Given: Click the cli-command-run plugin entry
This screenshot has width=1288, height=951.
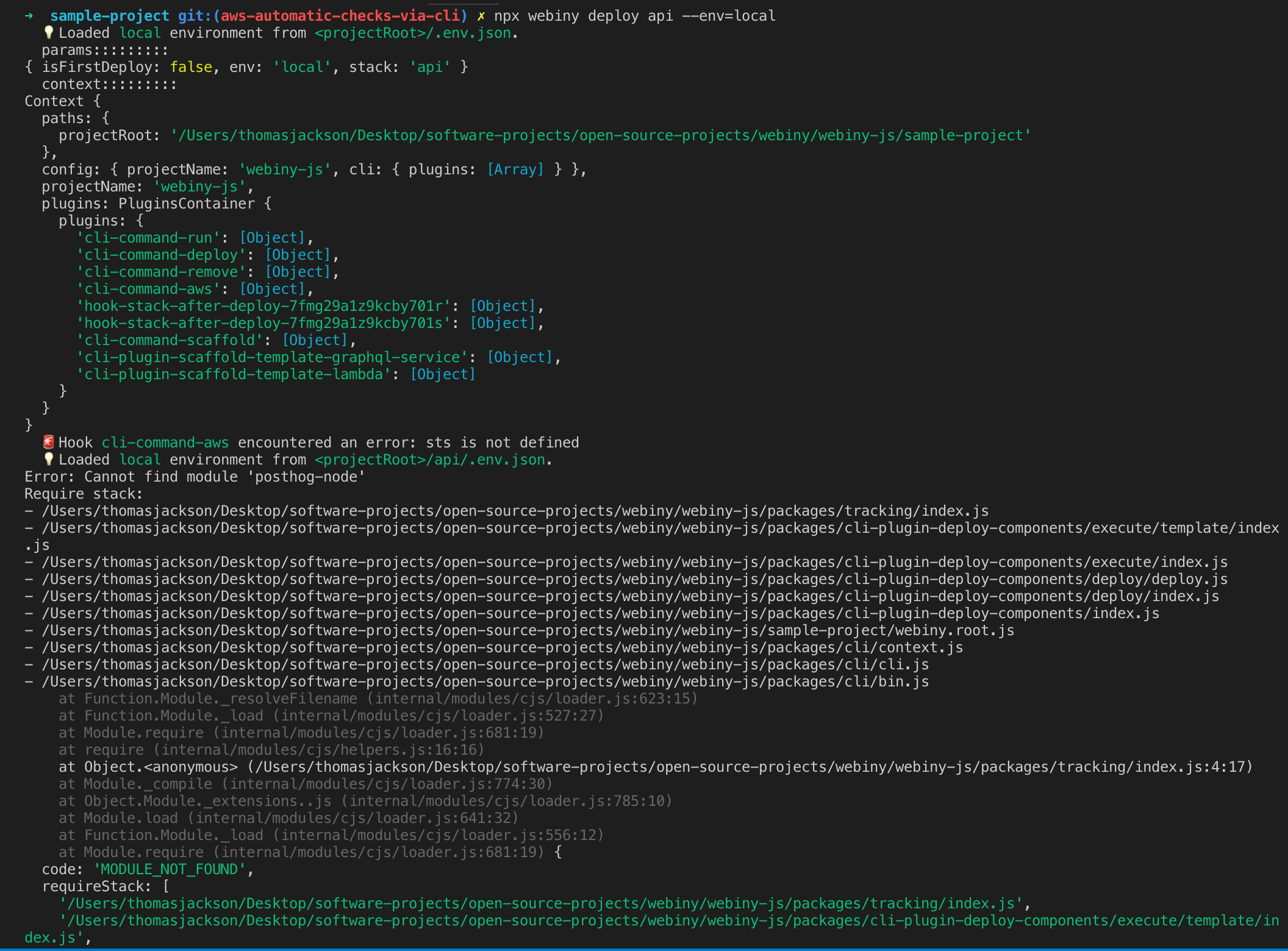Looking at the screenshot, I should (148, 237).
